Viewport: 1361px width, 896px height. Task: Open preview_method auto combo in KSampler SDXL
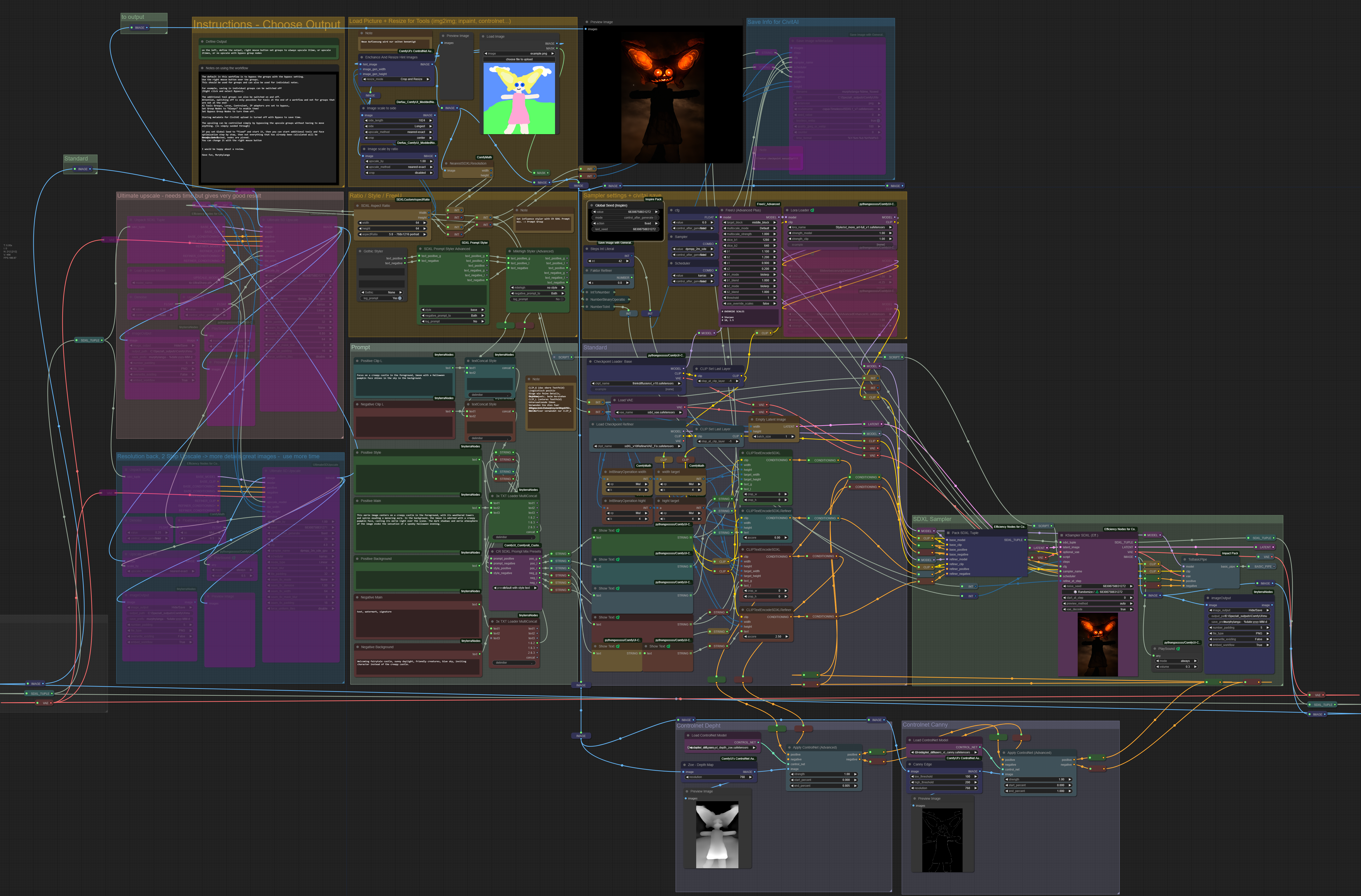(1097, 603)
